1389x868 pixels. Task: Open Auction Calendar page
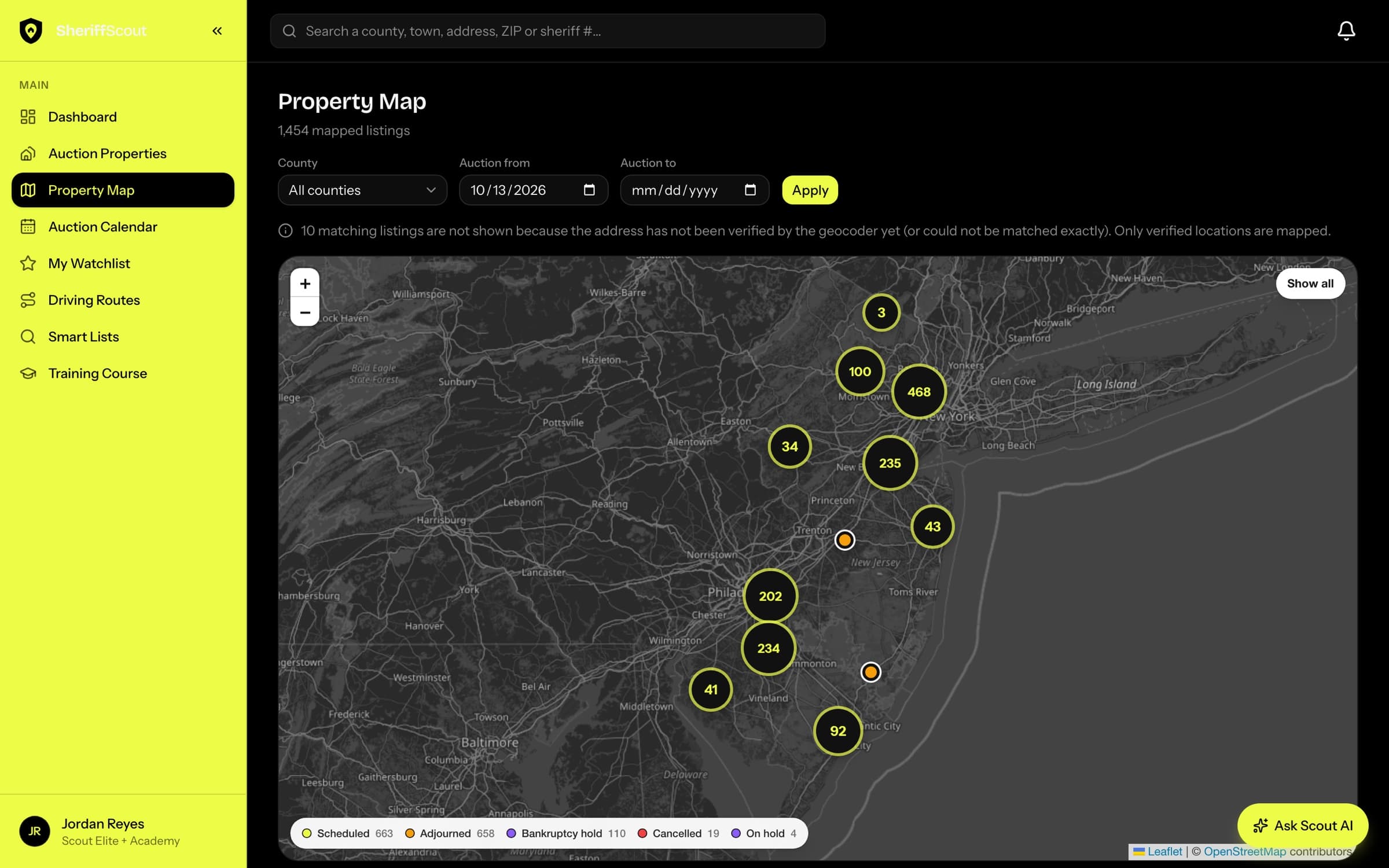pos(123,227)
